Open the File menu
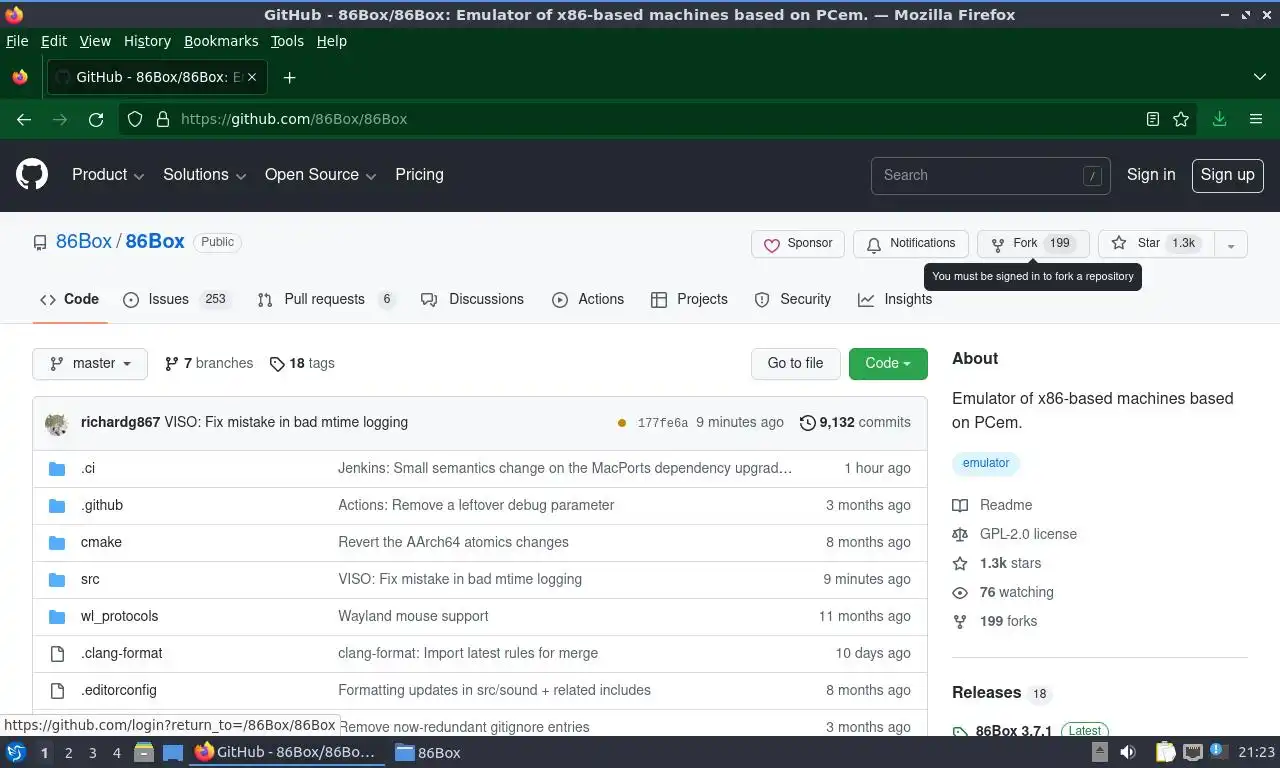Screen dimensions: 1280x768 pos(17,41)
